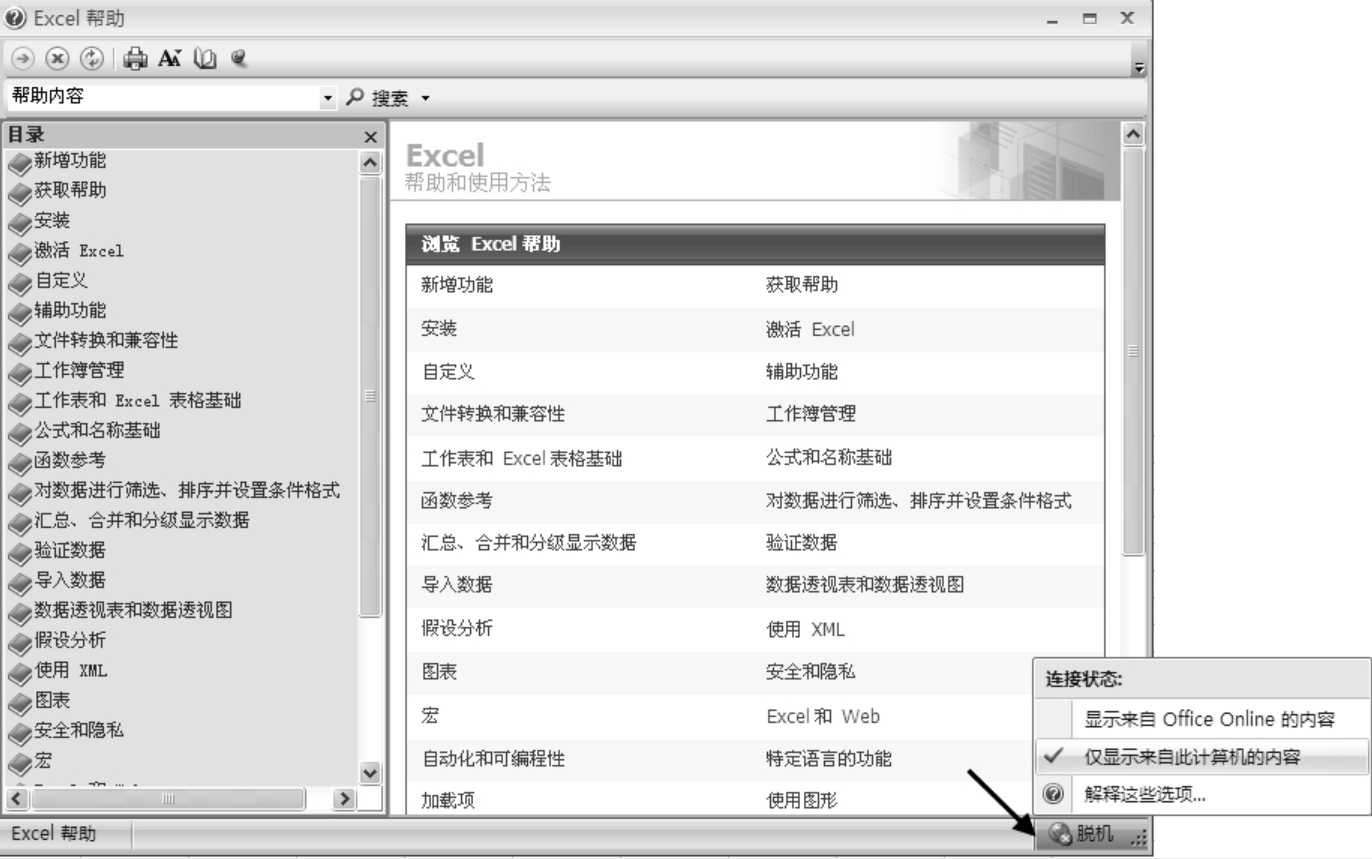Open the 函数参考 link in browse table

[x=457, y=500]
